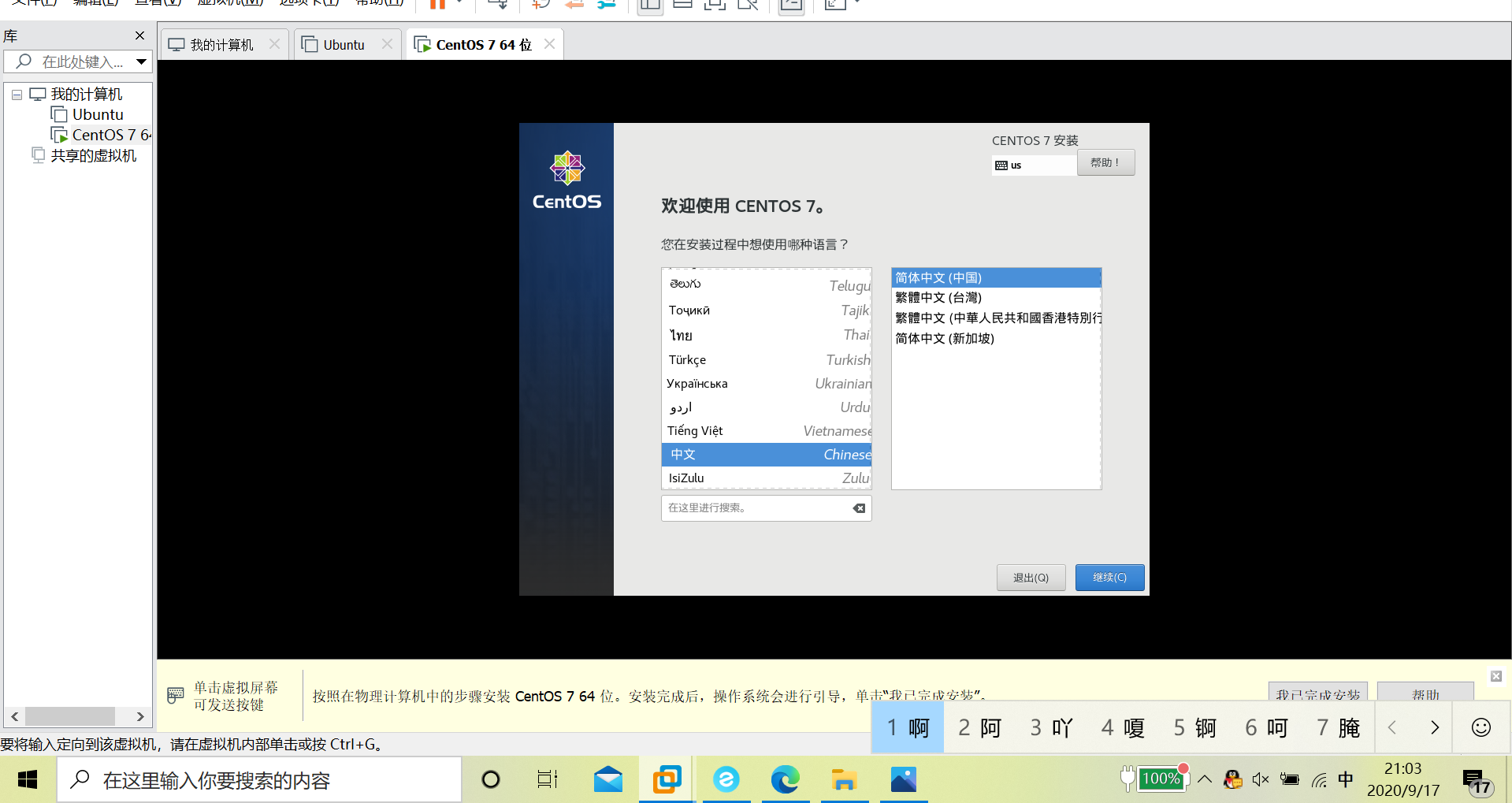Viewport: 1512px width, 803px height.
Task: Choose Türkçe Turkish in the language list
Action: [x=767, y=359]
